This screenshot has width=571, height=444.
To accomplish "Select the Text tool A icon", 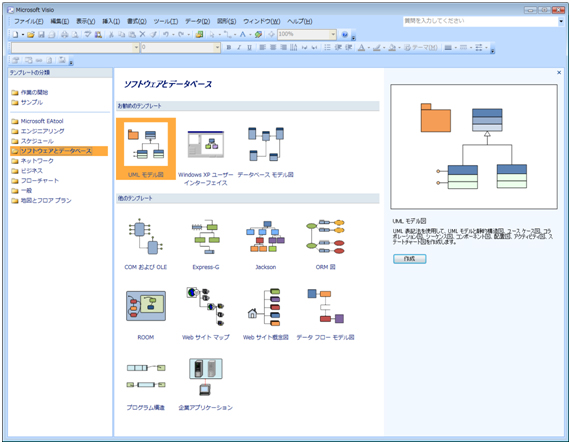I will [x=243, y=35].
